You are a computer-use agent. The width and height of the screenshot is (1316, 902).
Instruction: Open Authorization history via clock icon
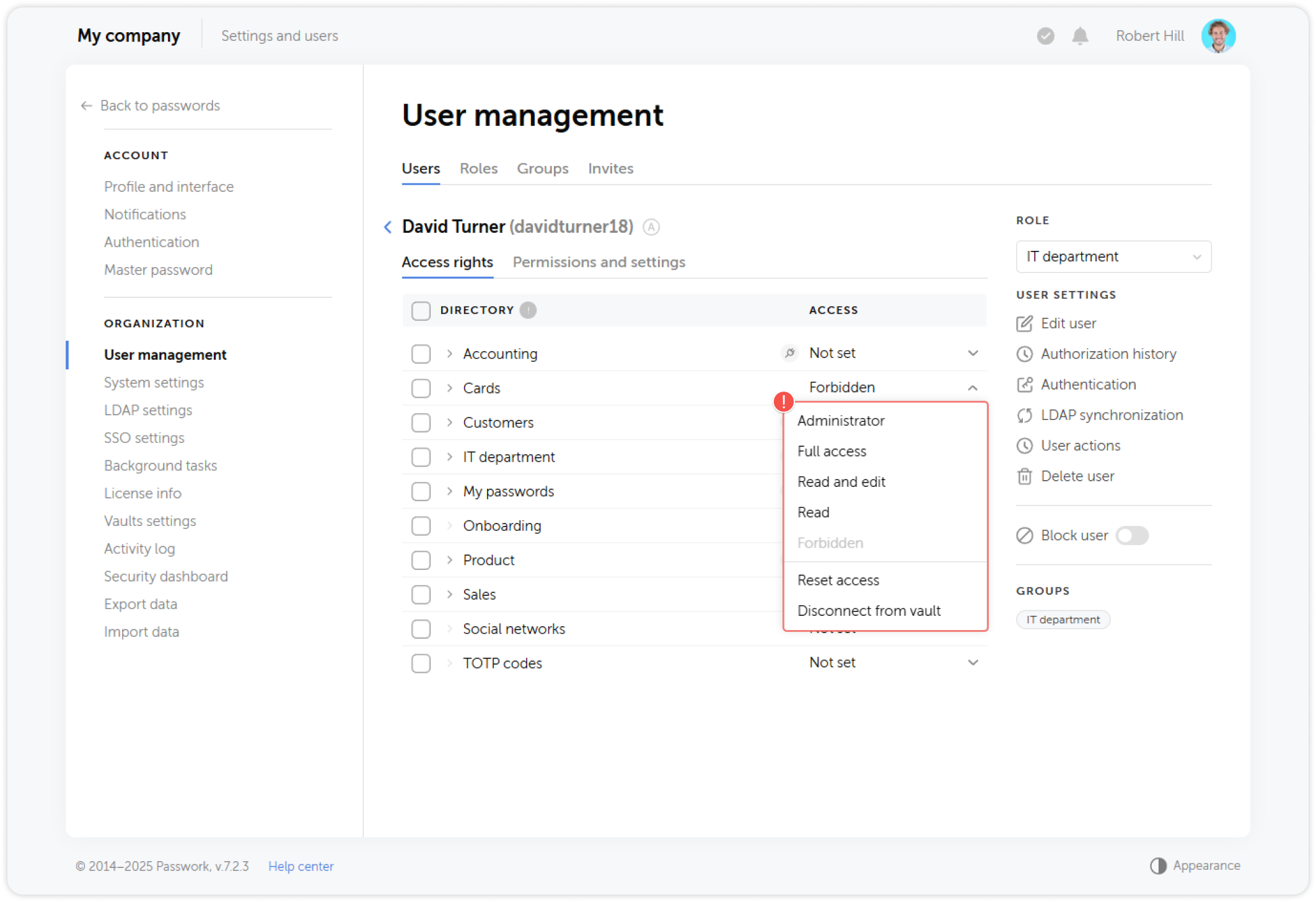[x=1025, y=354]
